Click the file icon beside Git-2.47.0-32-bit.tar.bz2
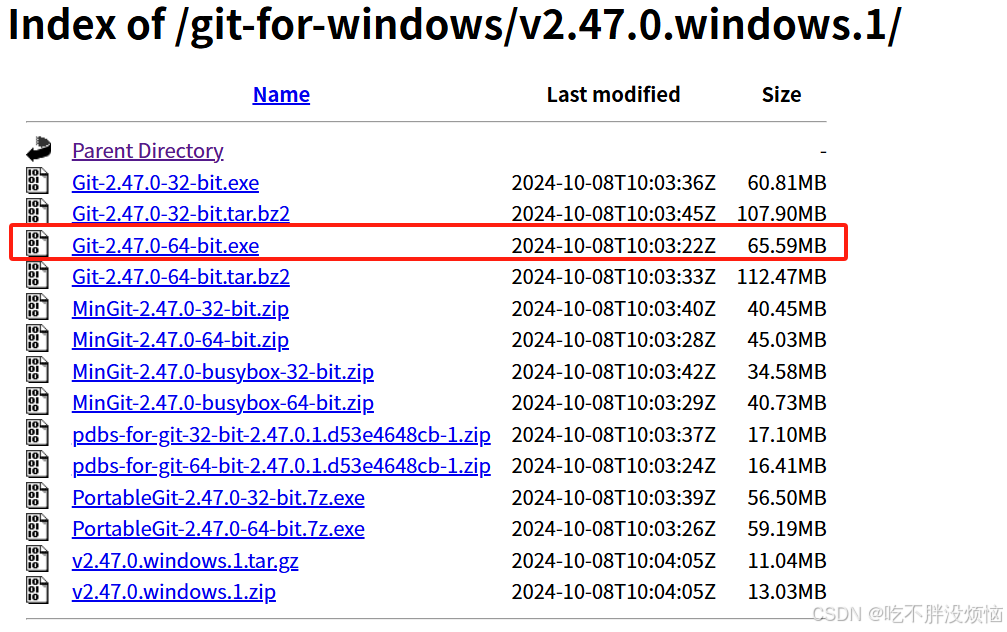Viewport: 1007px width, 632px height. [37, 211]
